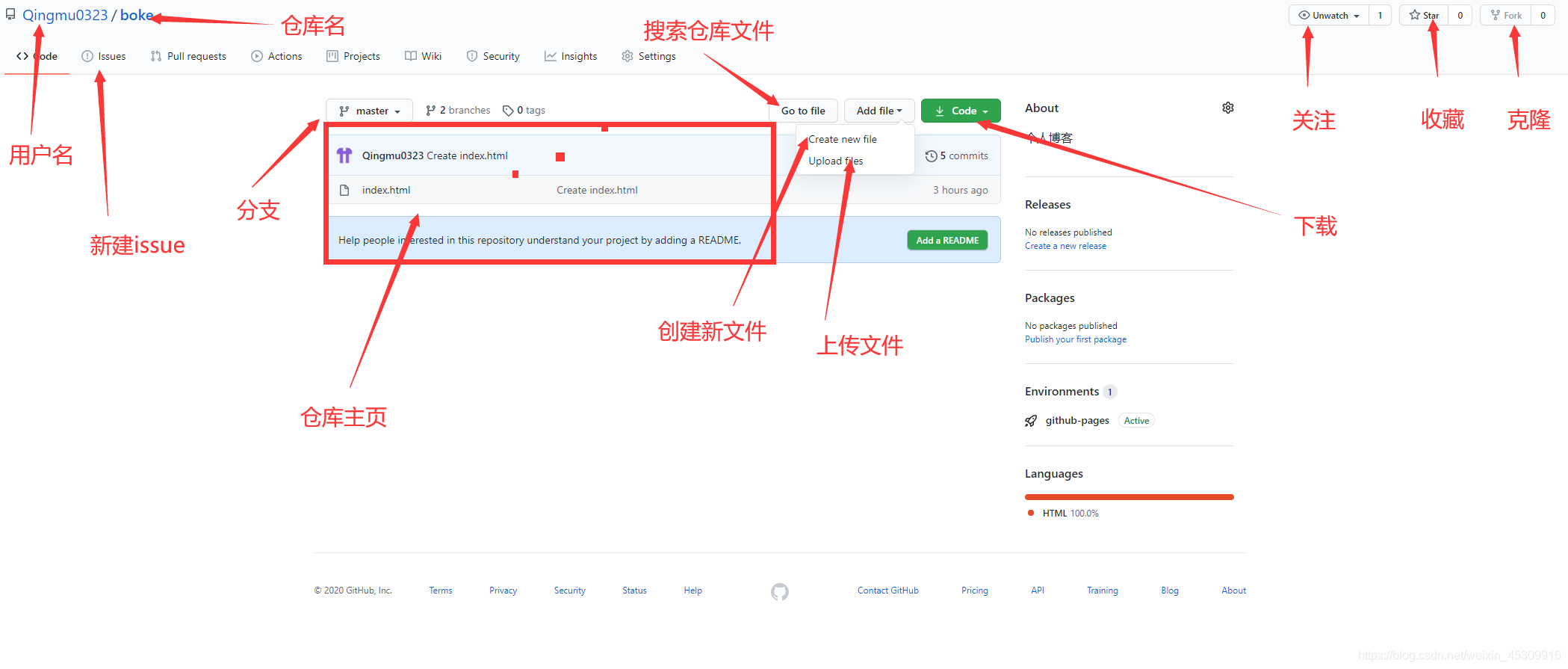View the 5 commits history
Screen dimensions: 1568x669
[x=957, y=155]
